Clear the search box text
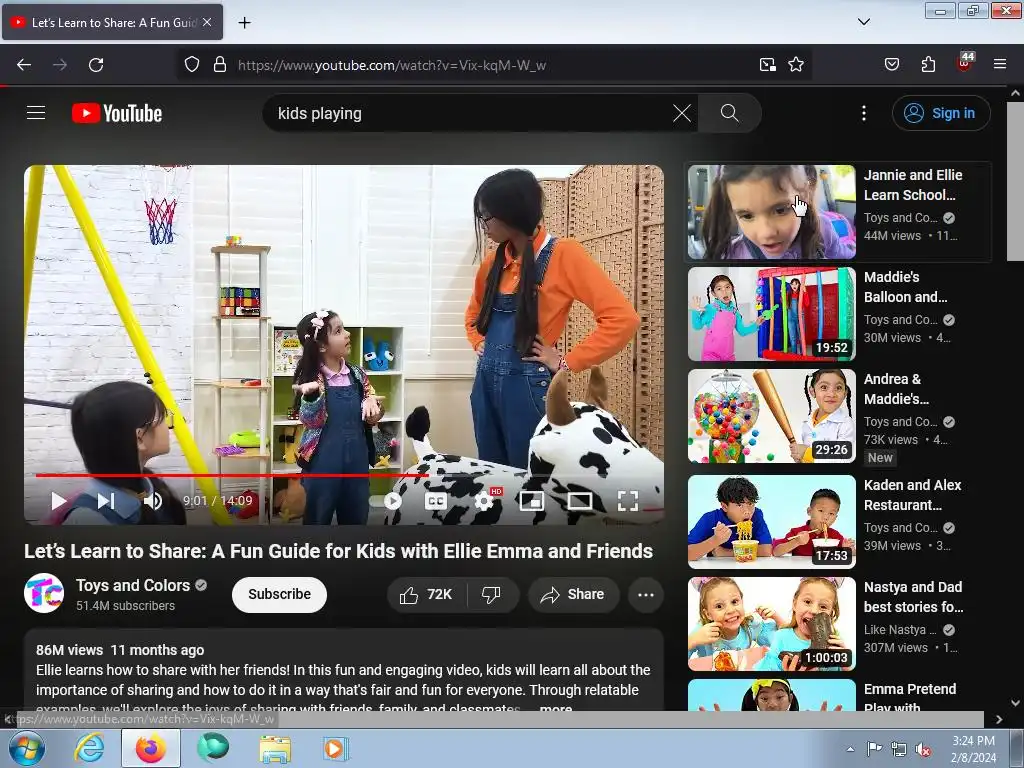Image resolution: width=1024 pixels, height=768 pixels. (681, 113)
